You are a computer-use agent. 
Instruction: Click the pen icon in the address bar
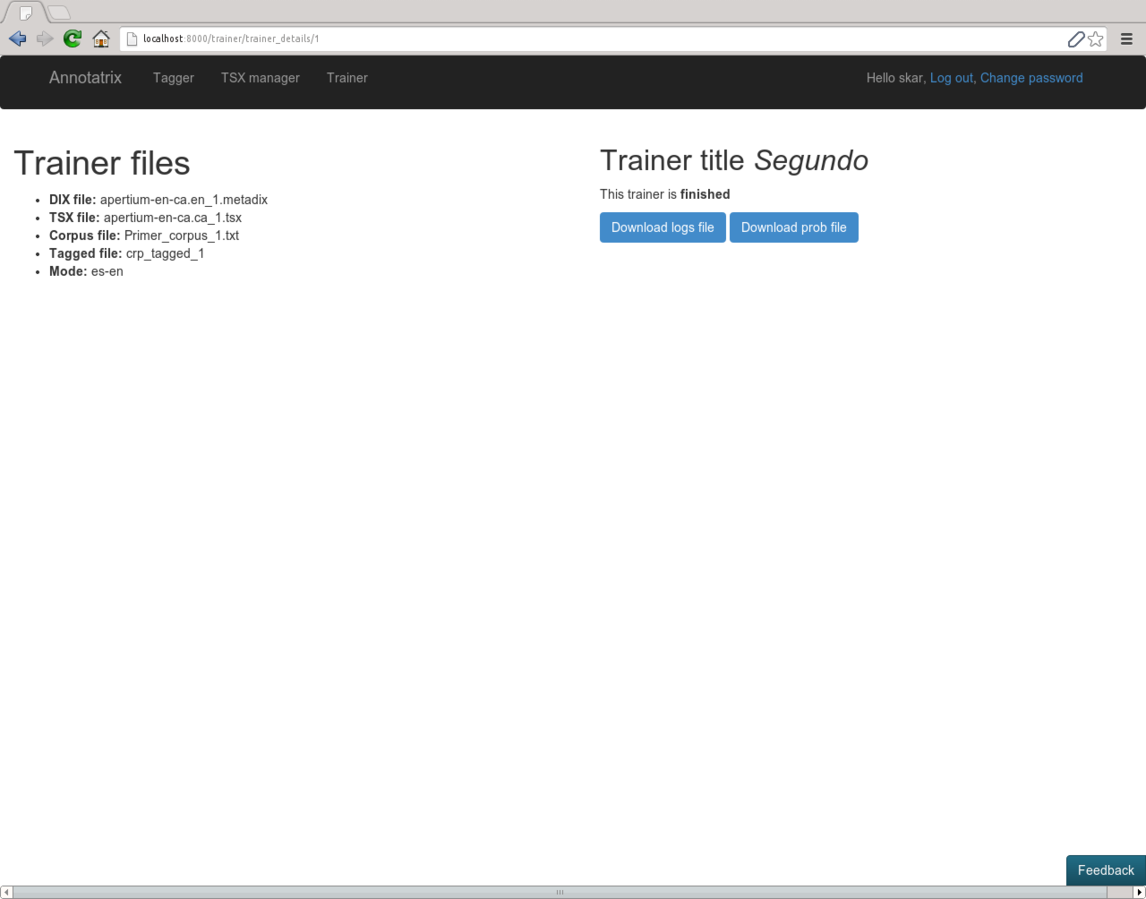pyautogui.click(x=1076, y=39)
